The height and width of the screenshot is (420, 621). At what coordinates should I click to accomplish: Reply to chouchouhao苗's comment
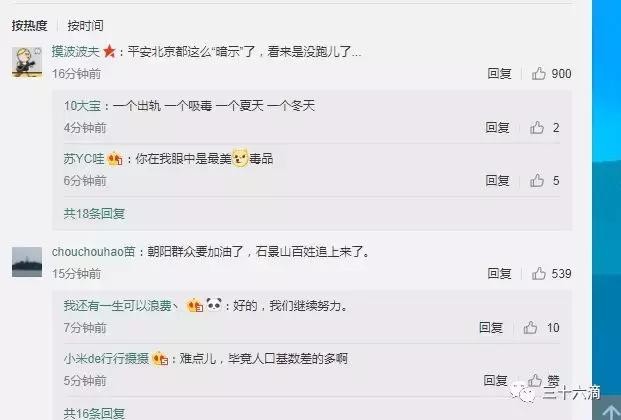click(499, 273)
